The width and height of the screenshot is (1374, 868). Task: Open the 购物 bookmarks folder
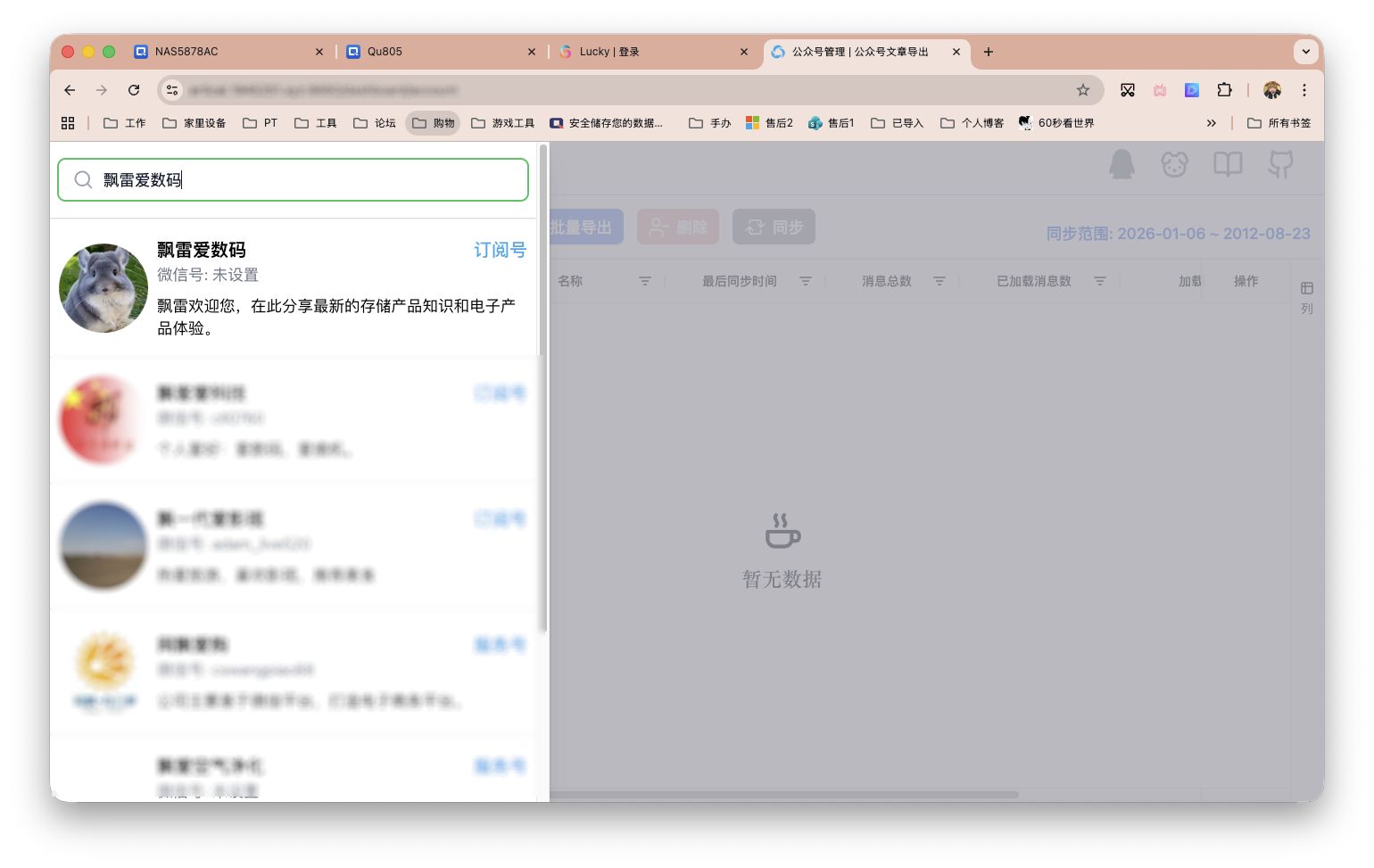click(x=432, y=122)
